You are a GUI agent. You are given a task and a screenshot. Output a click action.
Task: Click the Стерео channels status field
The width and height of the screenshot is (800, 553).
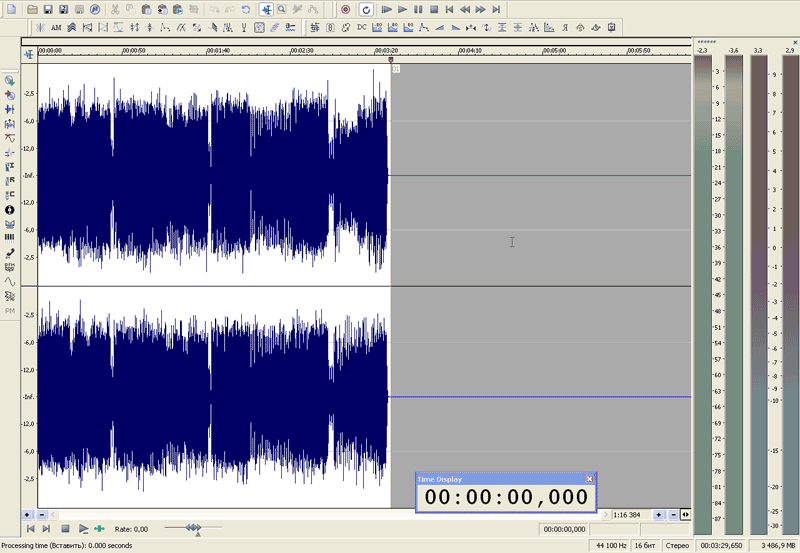tap(681, 545)
